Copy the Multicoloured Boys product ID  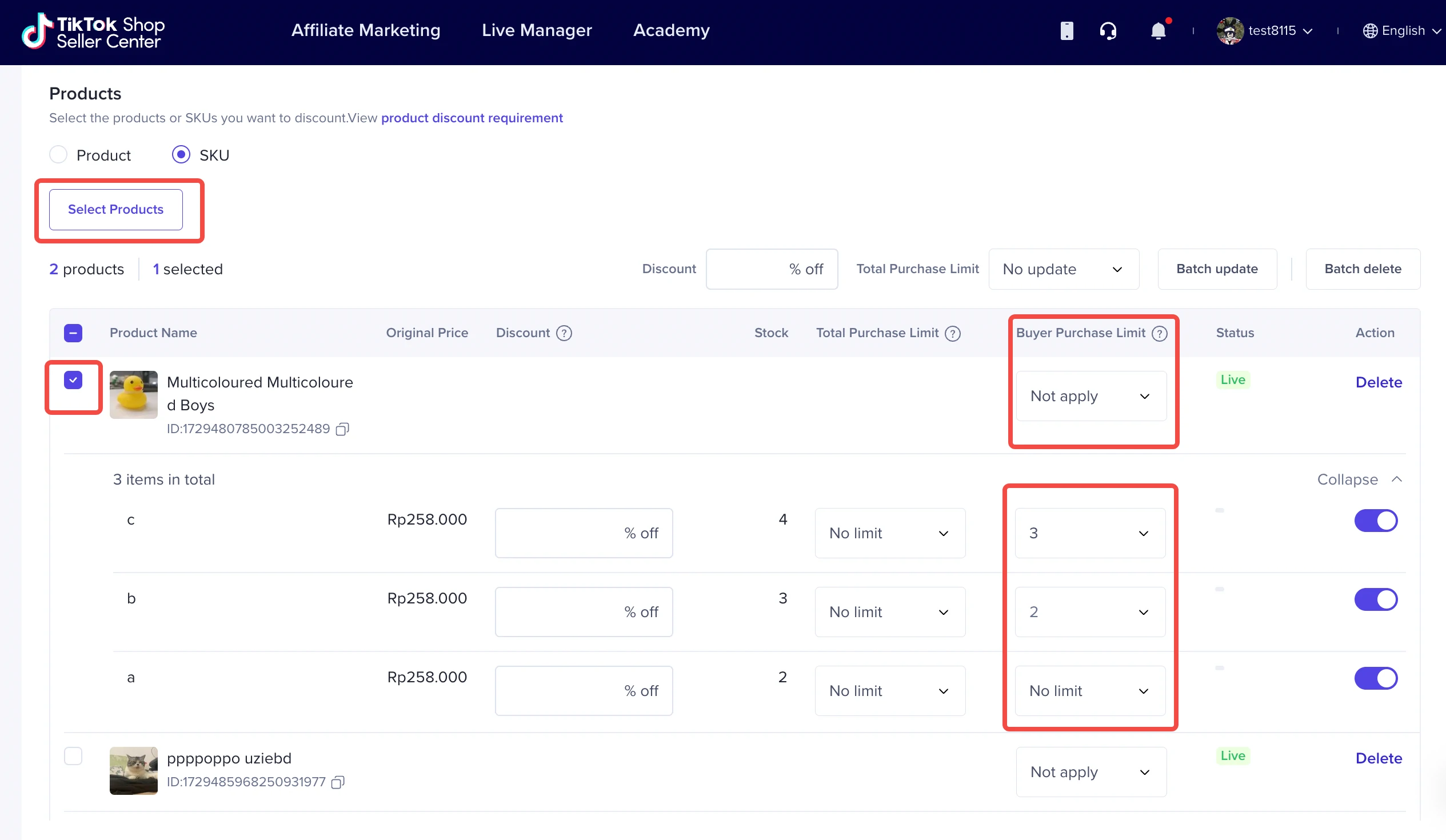pos(342,429)
